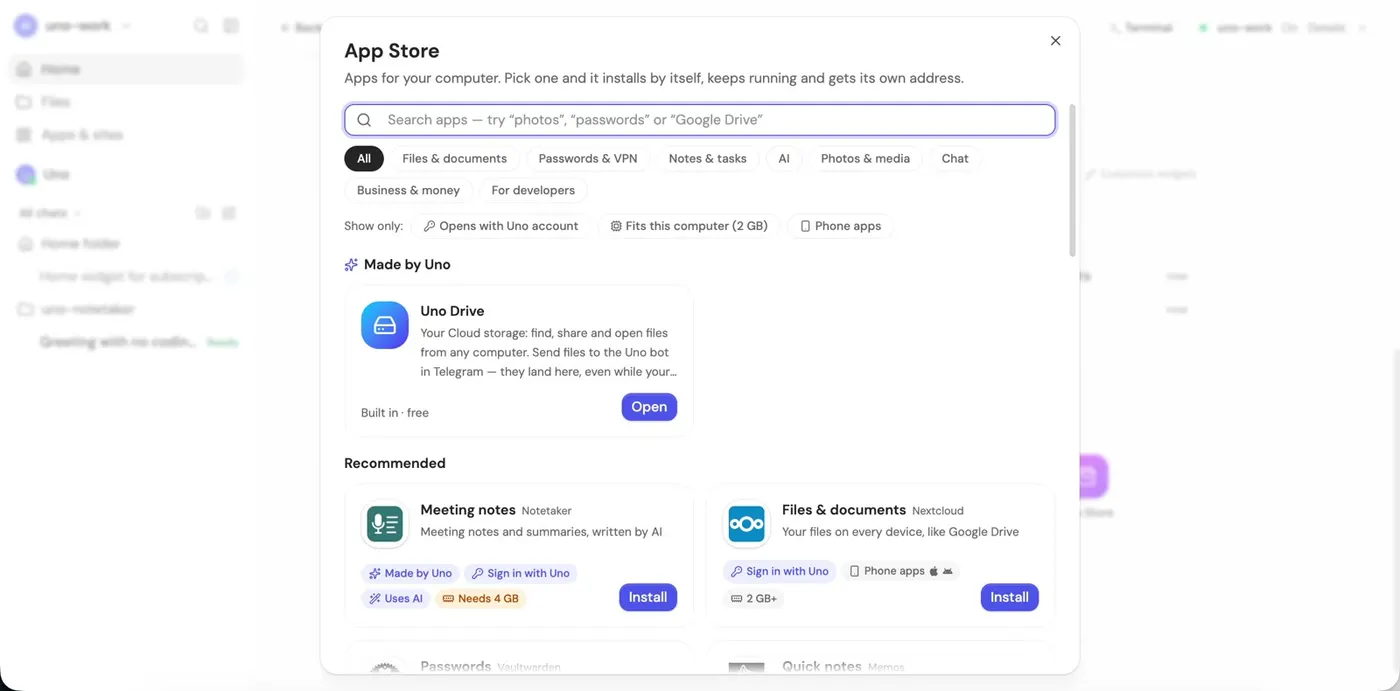
Task: Click the Uses AI tag
Action: click(396, 598)
